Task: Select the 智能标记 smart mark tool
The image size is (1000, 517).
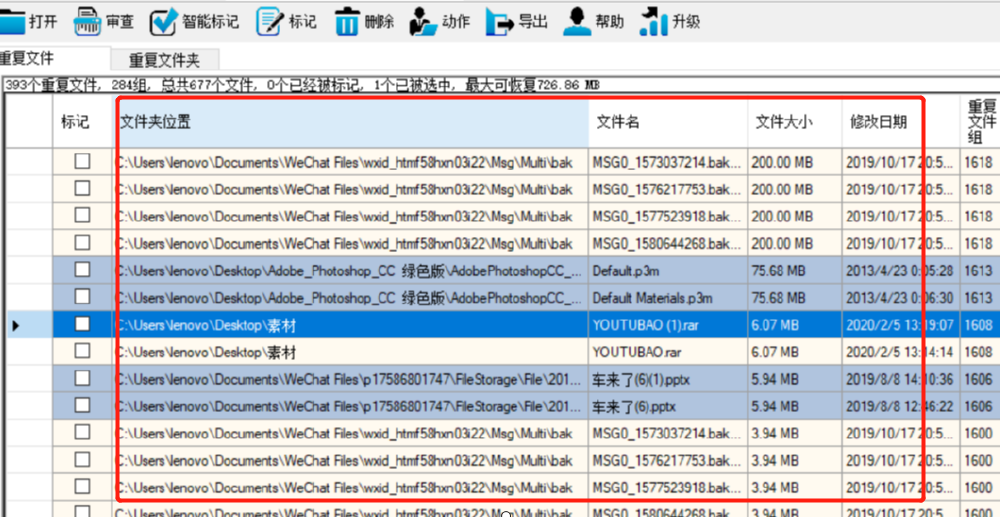Action: pyautogui.click(x=194, y=22)
